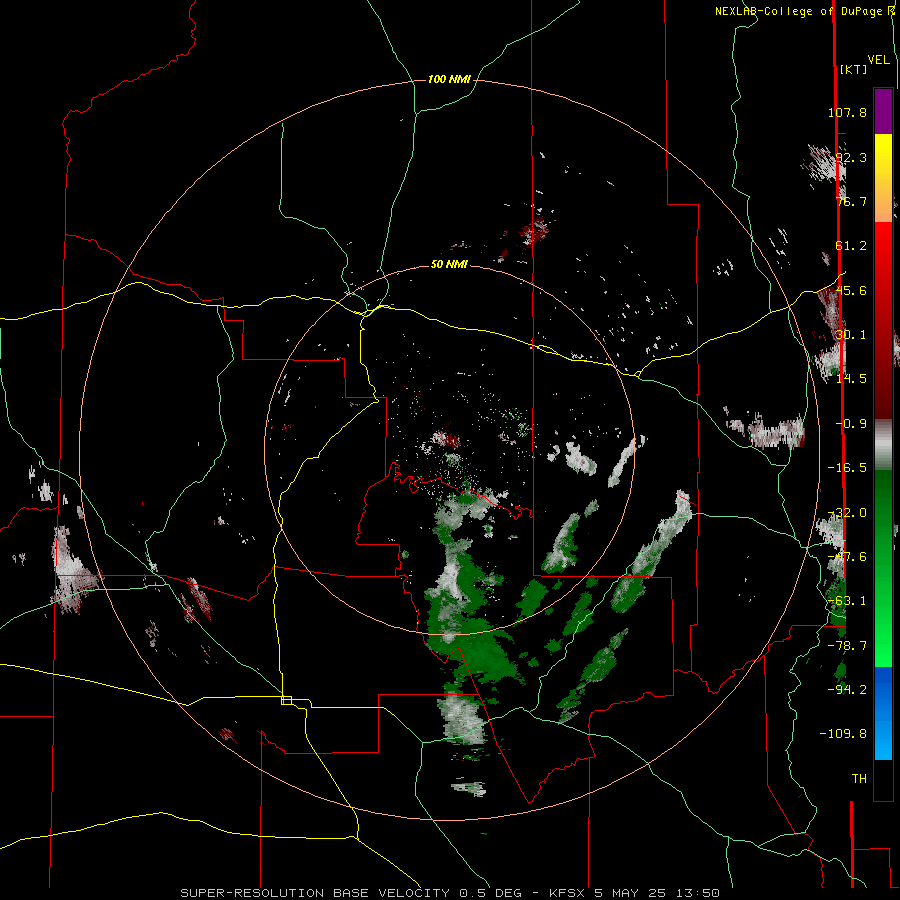Click the 45.6 velocity scale value
The height and width of the screenshot is (900, 900).
tap(851, 290)
